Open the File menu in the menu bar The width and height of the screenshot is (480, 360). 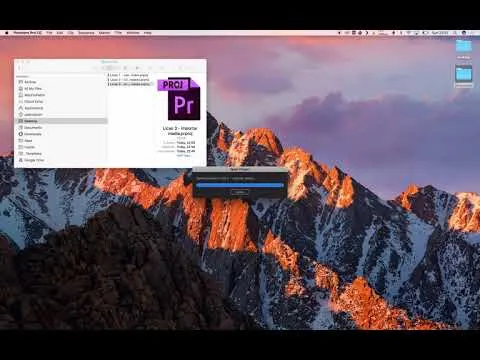[49, 33]
